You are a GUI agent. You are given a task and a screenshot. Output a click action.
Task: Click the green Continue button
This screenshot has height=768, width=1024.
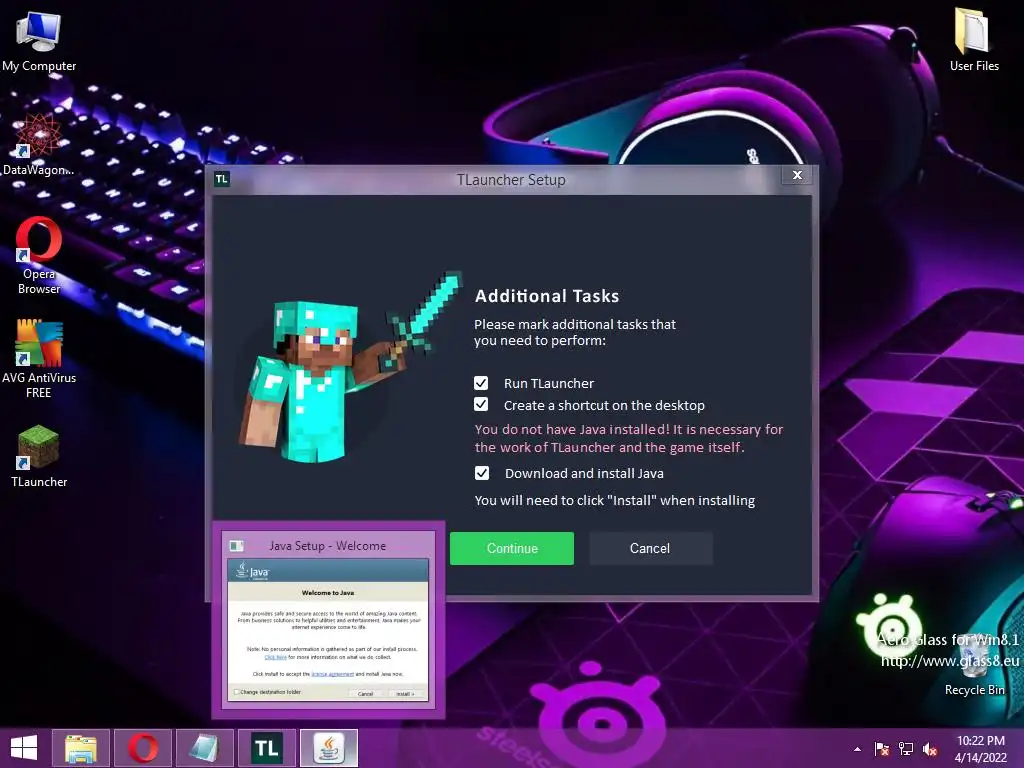(x=512, y=549)
